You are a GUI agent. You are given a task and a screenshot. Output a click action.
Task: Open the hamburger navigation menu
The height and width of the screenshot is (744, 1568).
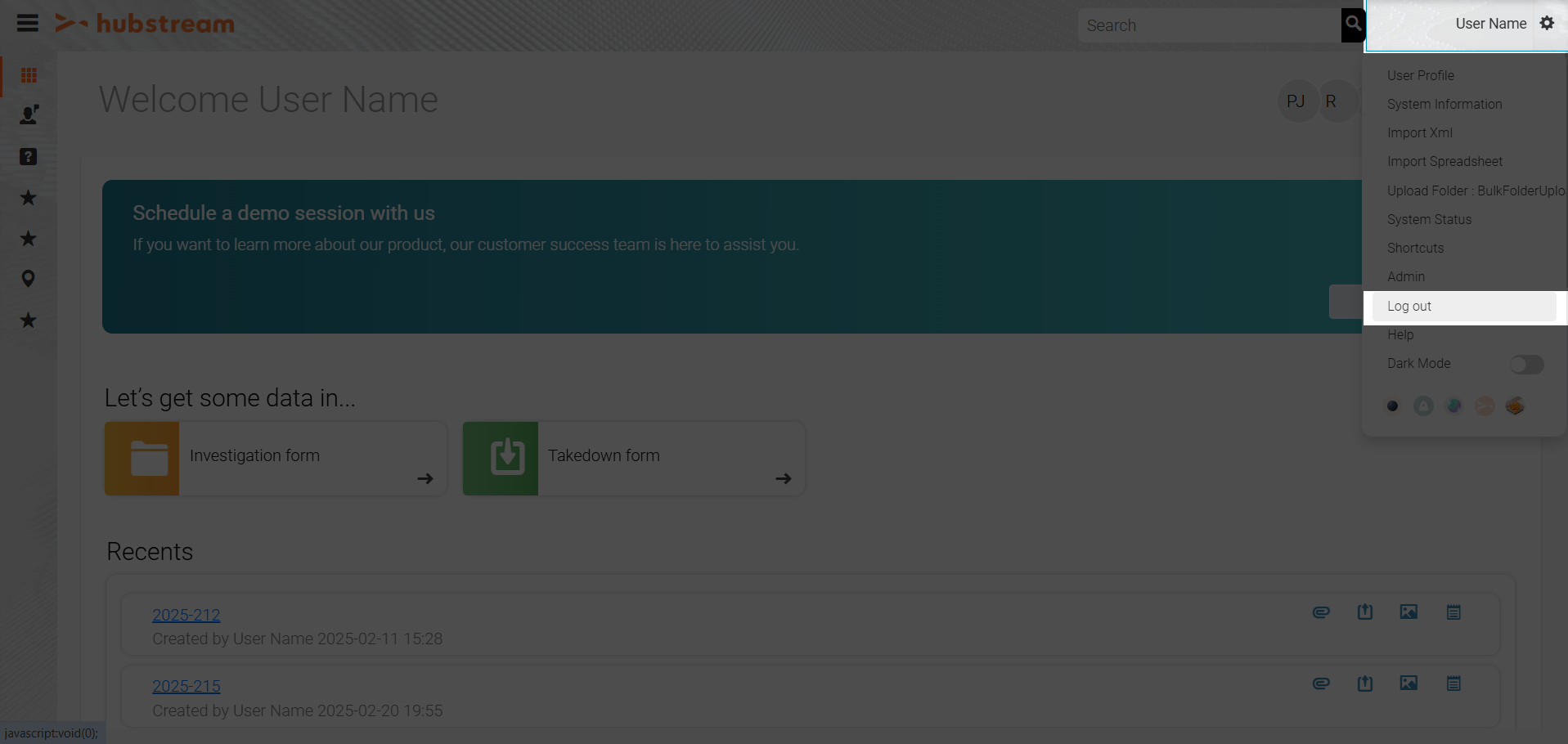pyautogui.click(x=28, y=23)
